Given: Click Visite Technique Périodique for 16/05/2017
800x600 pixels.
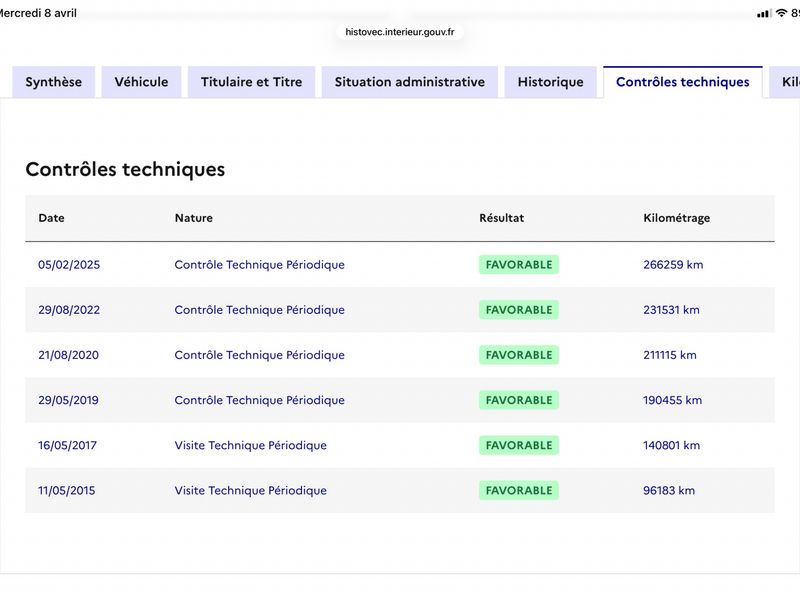Looking at the screenshot, I should pos(250,445).
